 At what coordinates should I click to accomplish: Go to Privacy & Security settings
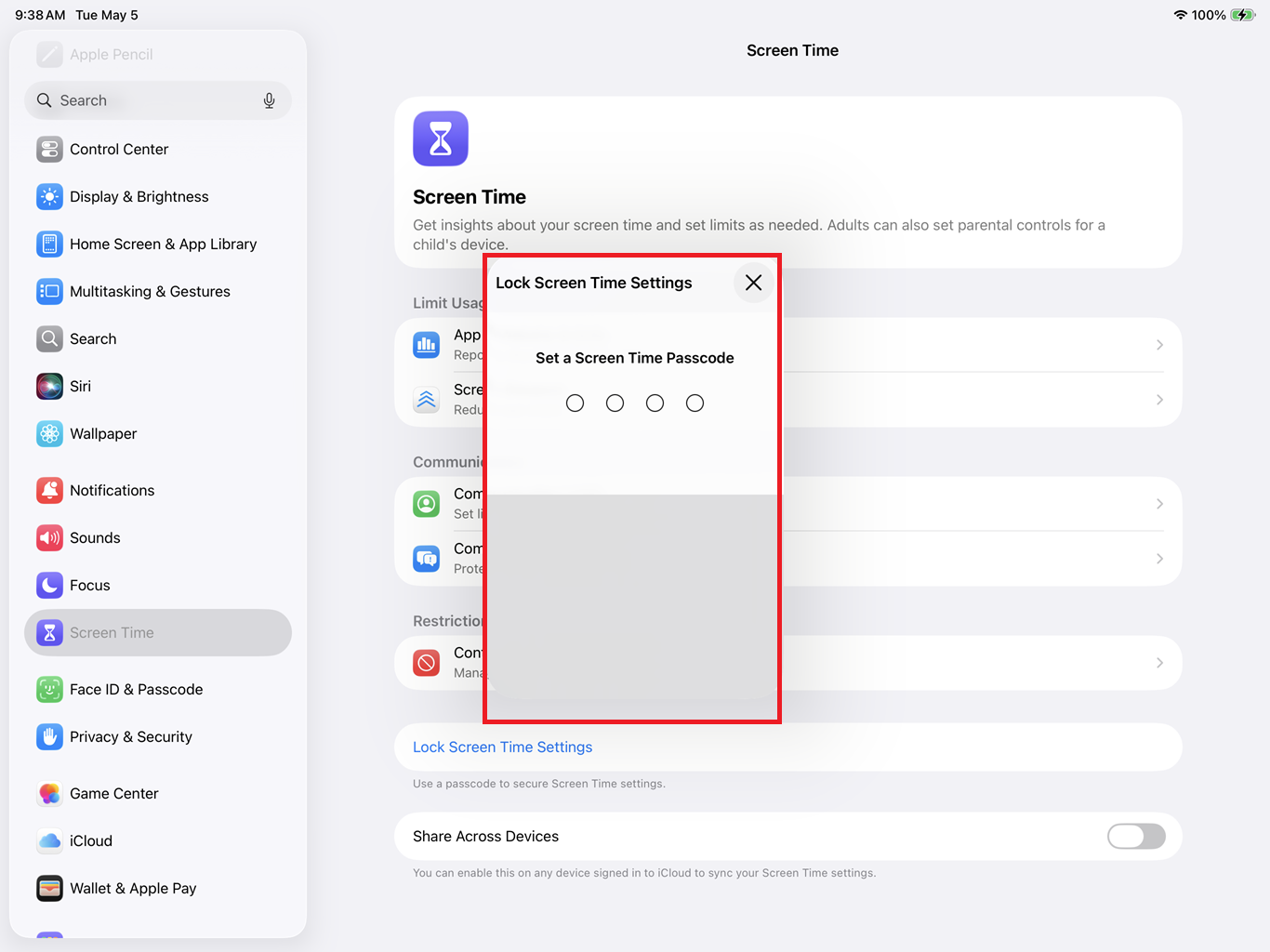(158, 736)
